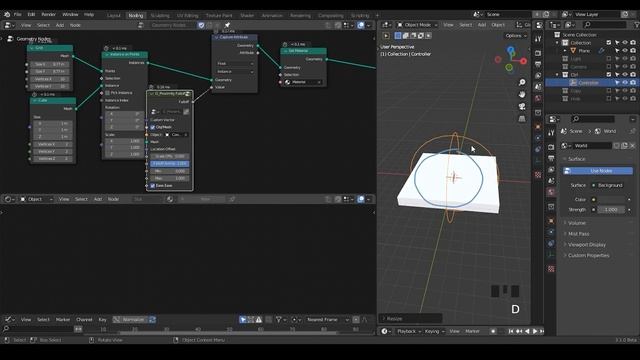
Task: Open the Object Mode dropdown
Action: (417, 25)
